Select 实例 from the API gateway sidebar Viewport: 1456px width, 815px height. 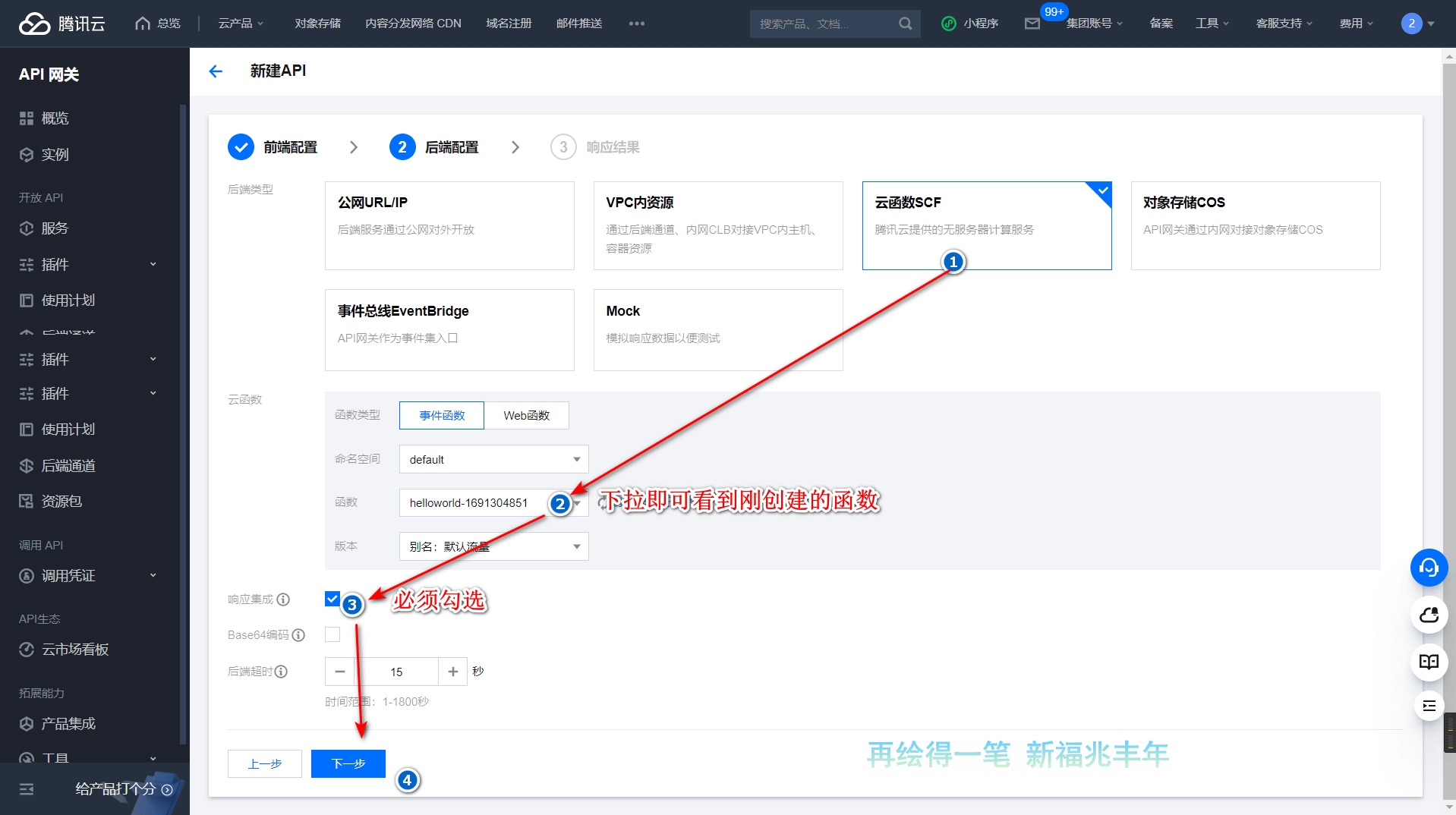[x=53, y=154]
